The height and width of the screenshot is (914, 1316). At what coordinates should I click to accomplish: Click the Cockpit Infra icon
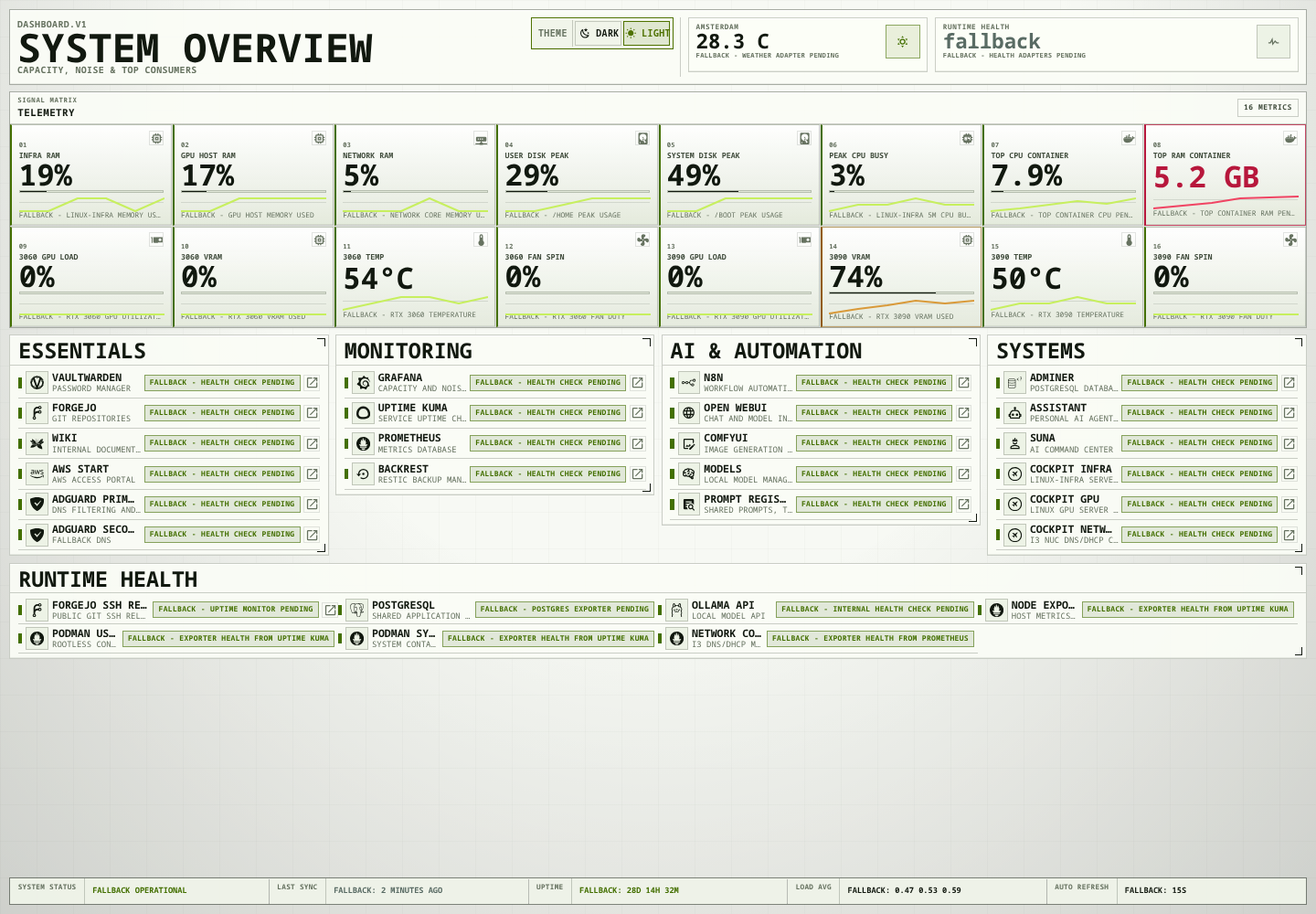(1014, 473)
